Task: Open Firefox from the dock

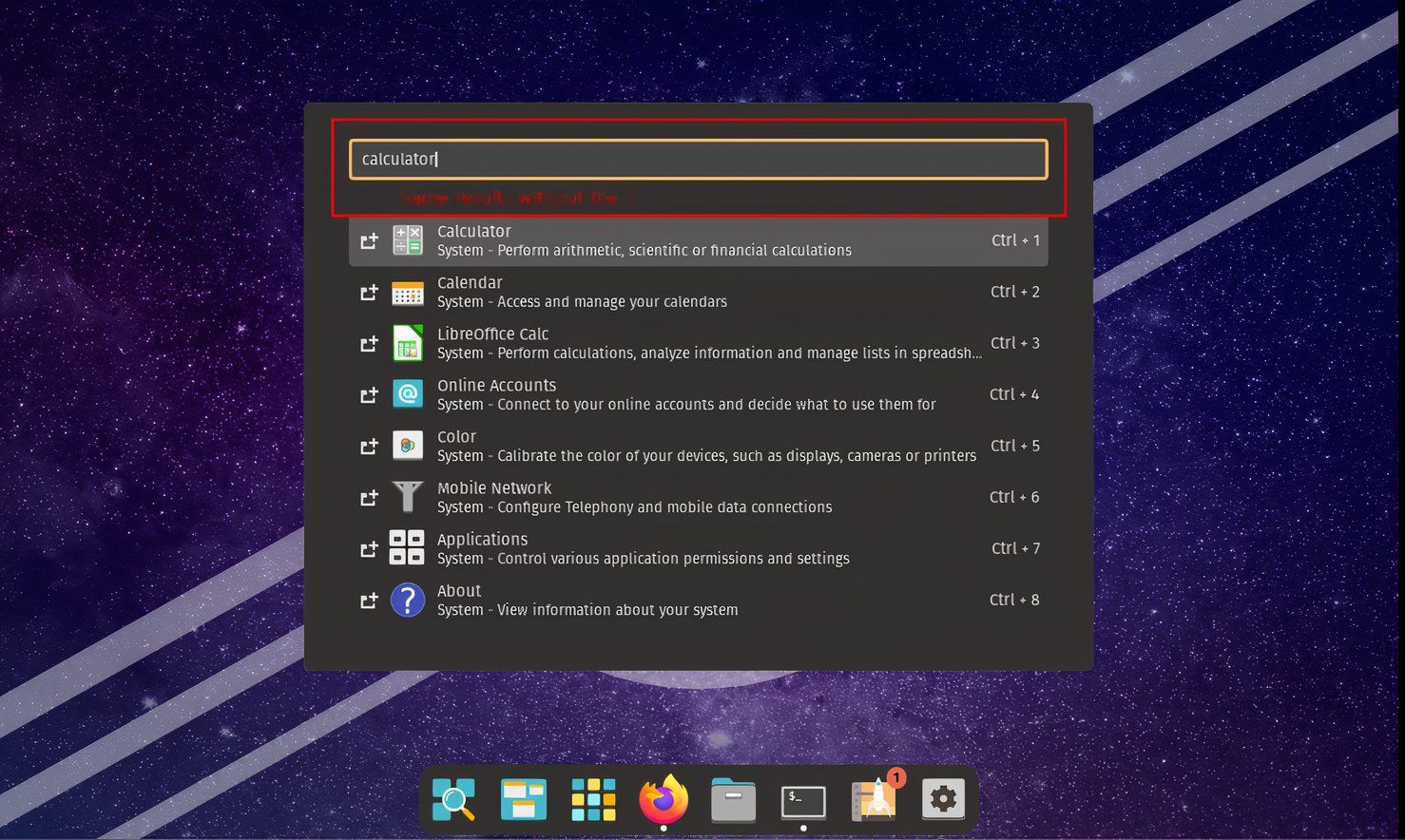Action: tap(664, 799)
